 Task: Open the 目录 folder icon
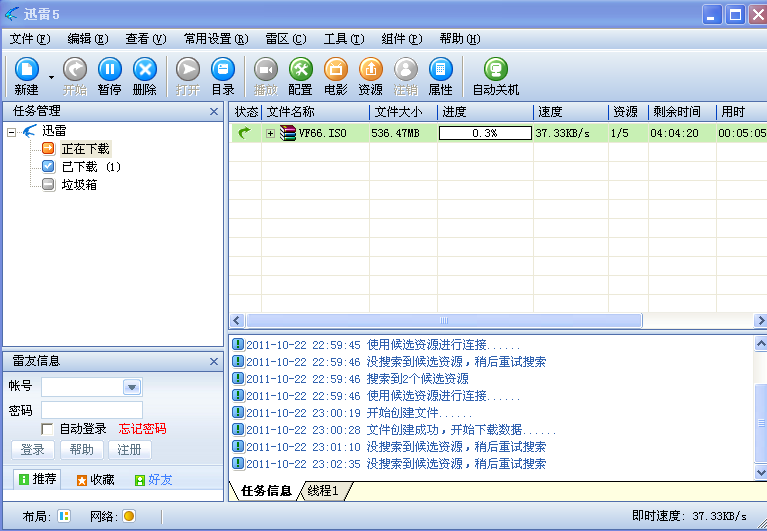(223, 69)
